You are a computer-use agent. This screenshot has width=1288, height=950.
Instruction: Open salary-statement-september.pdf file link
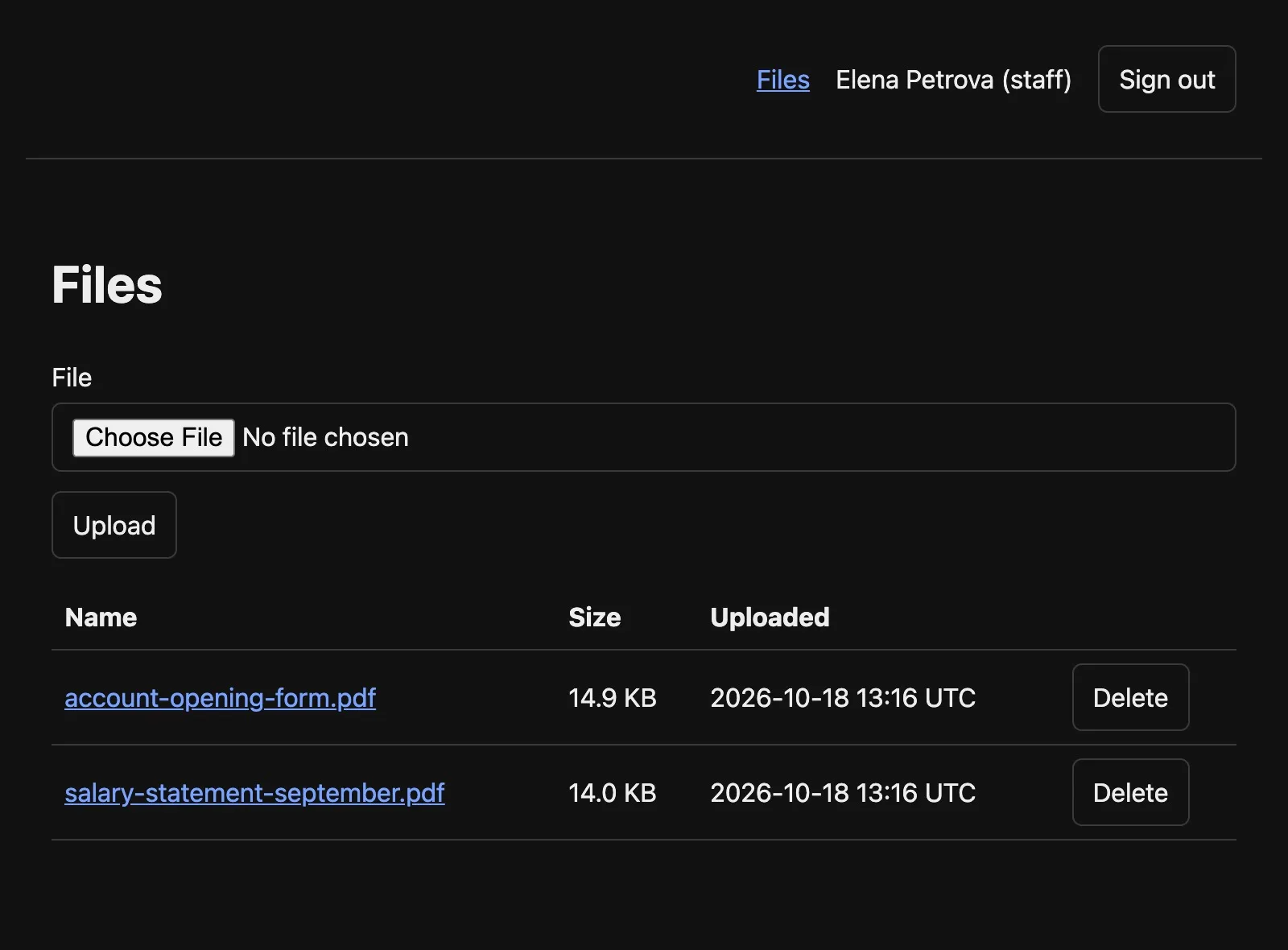pos(254,792)
